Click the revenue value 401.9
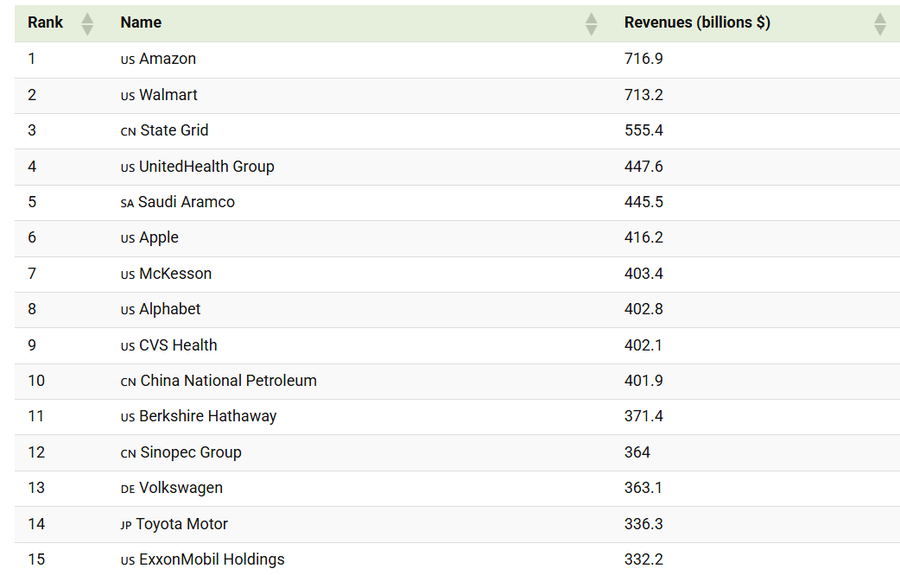This screenshot has width=900, height=575. coord(643,380)
